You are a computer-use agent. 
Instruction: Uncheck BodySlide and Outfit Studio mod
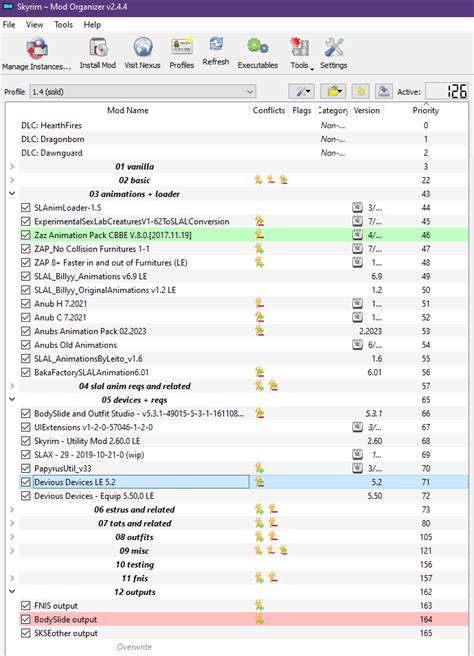tap(26, 413)
